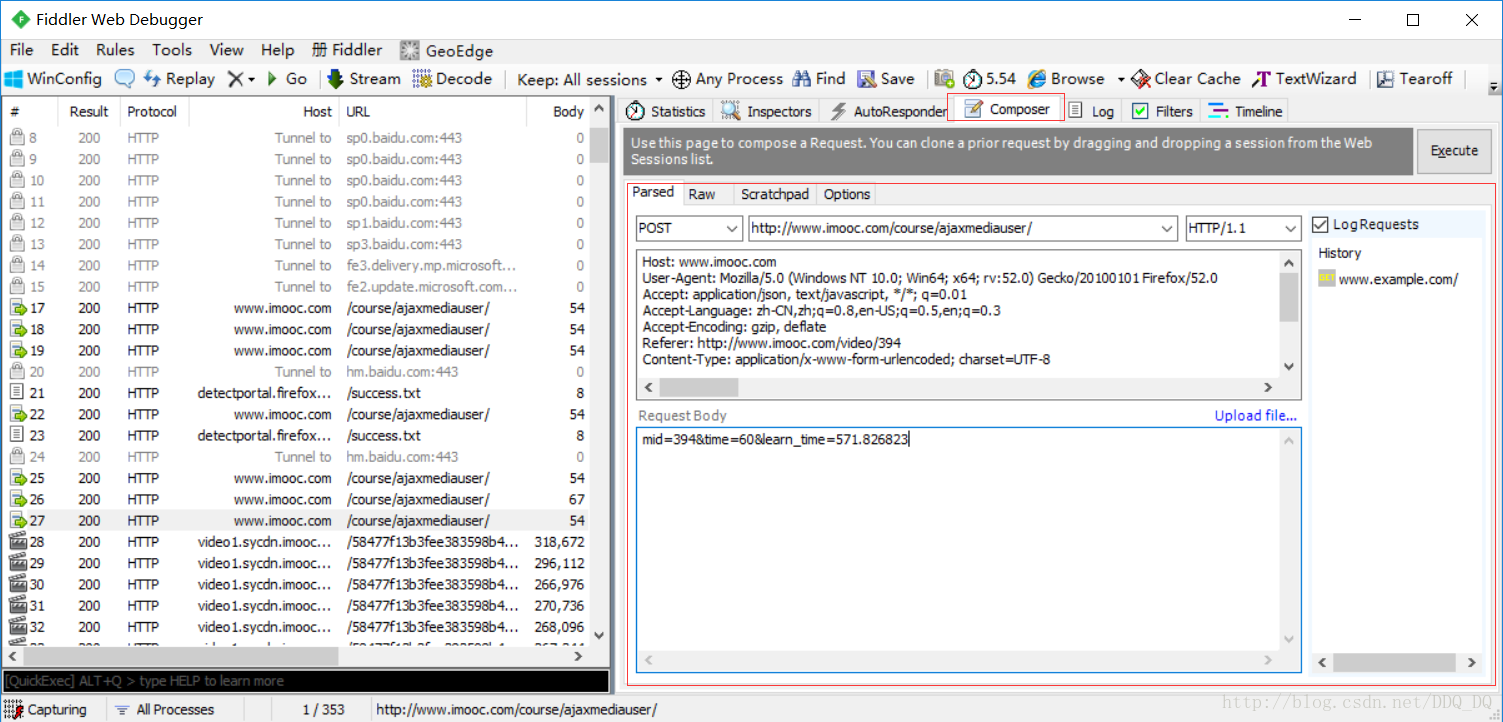
Task: Click the QuickExec command box
Action: pos(305,681)
